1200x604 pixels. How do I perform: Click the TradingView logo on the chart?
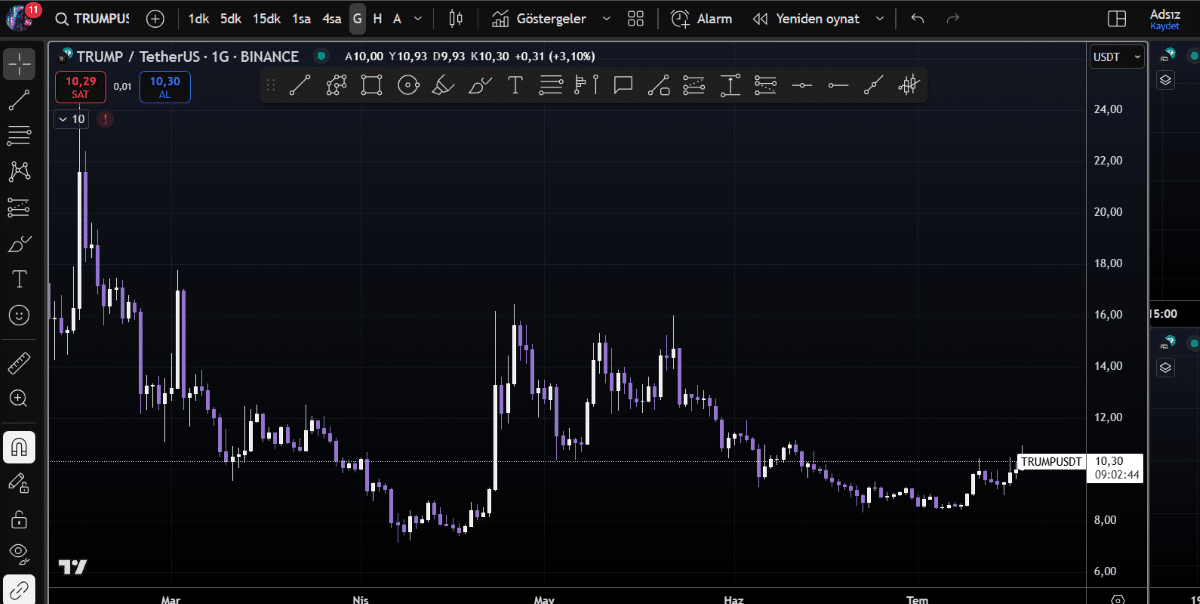(x=72, y=567)
